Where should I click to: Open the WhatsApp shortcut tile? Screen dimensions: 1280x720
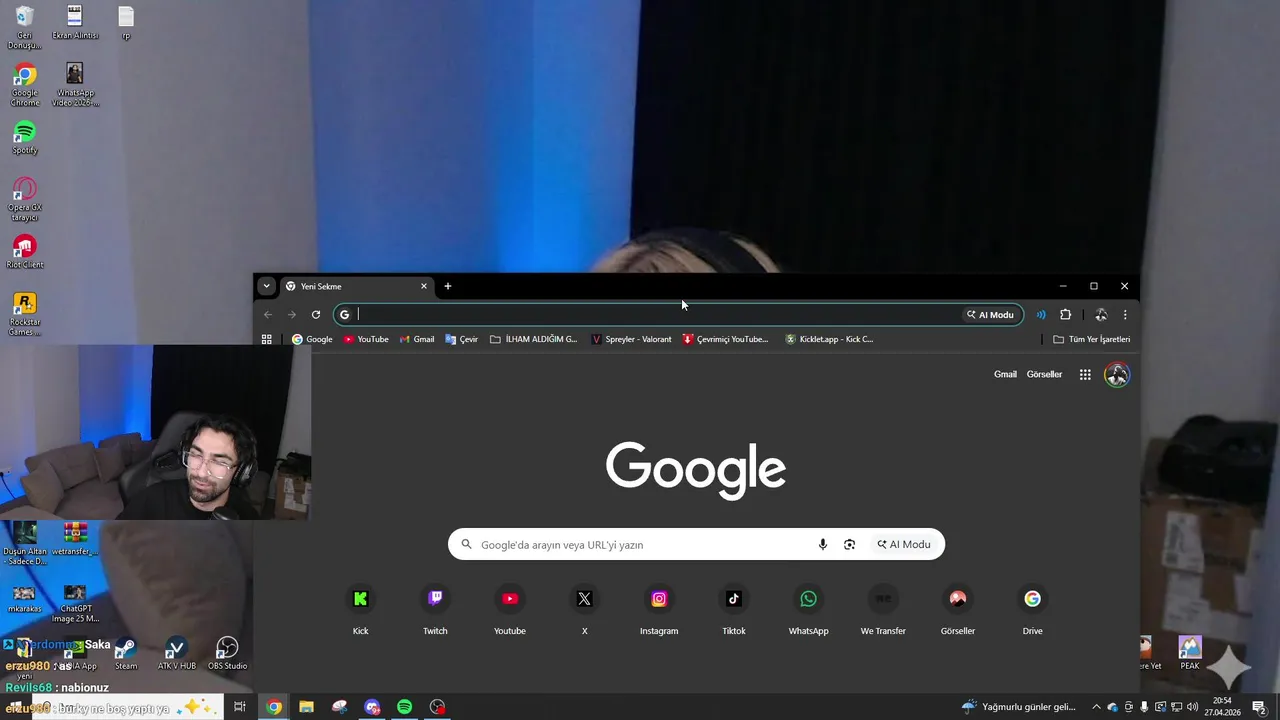pyautogui.click(x=808, y=609)
